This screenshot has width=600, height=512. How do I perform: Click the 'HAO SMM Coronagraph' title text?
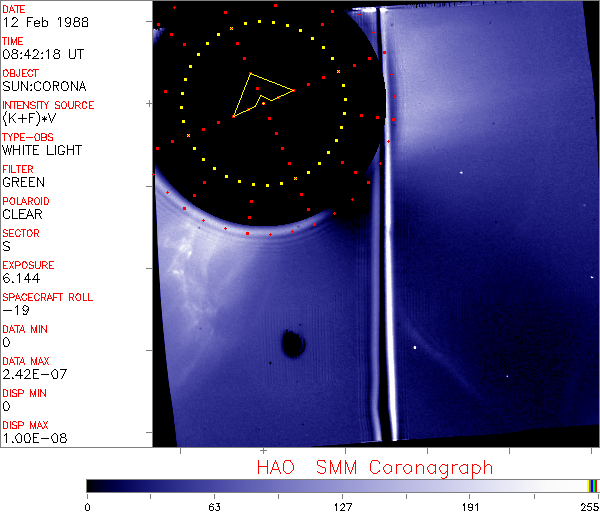tap(374, 467)
